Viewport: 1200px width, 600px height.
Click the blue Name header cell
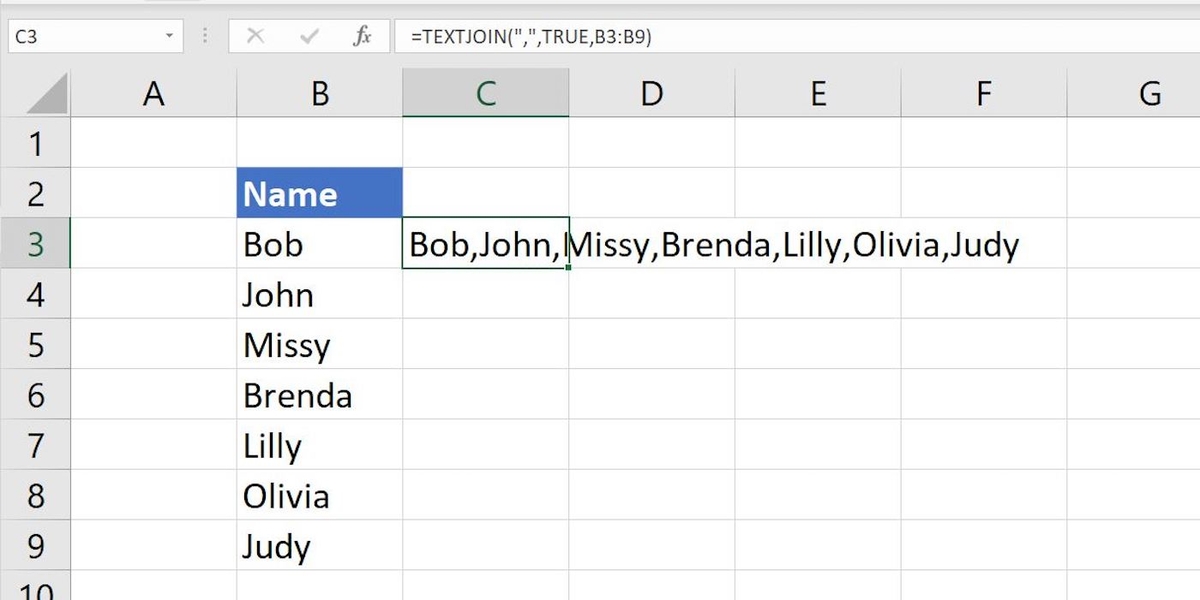319,194
